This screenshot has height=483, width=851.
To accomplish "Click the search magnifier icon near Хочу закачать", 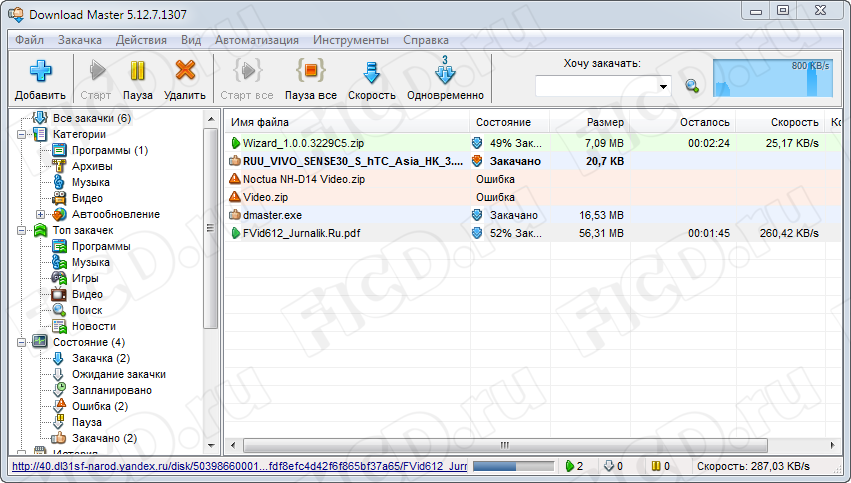I will tap(692, 86).
